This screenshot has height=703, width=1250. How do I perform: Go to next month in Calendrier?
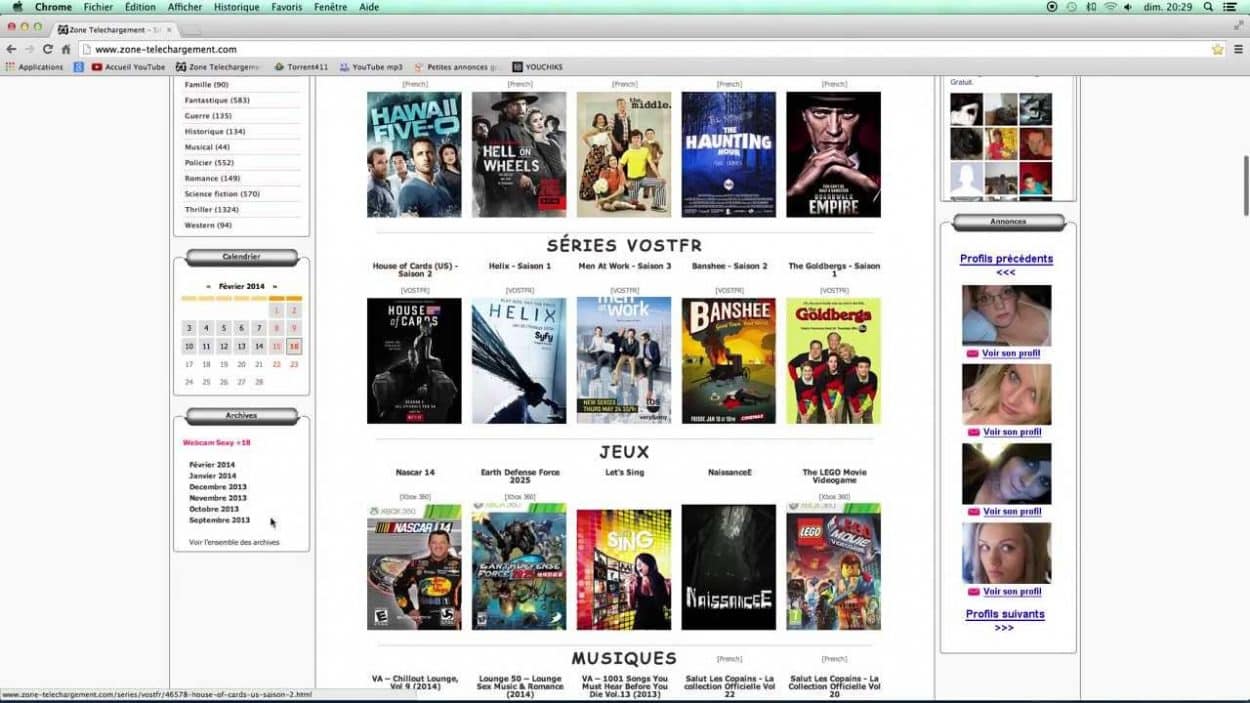(x=275, y=286)
